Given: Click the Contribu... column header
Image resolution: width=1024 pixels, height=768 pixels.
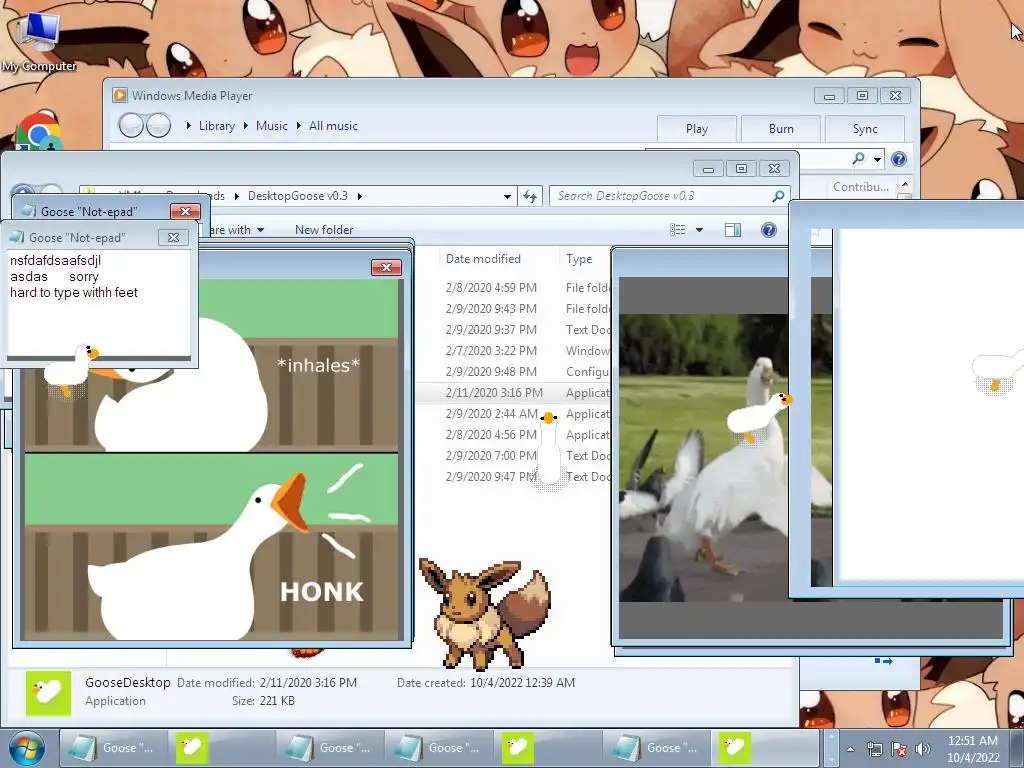Looking at the screenshot, I should pos(861,187).
